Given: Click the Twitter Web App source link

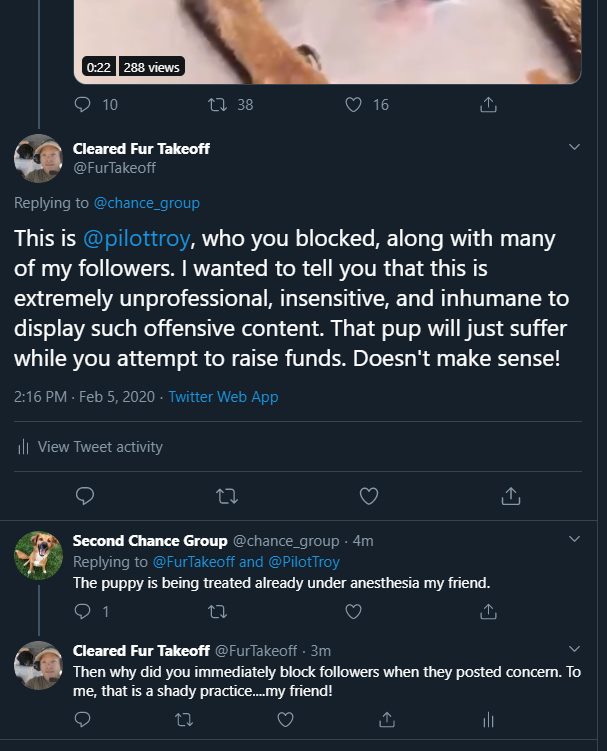Looking at the screenshot, I should (223, 397).
